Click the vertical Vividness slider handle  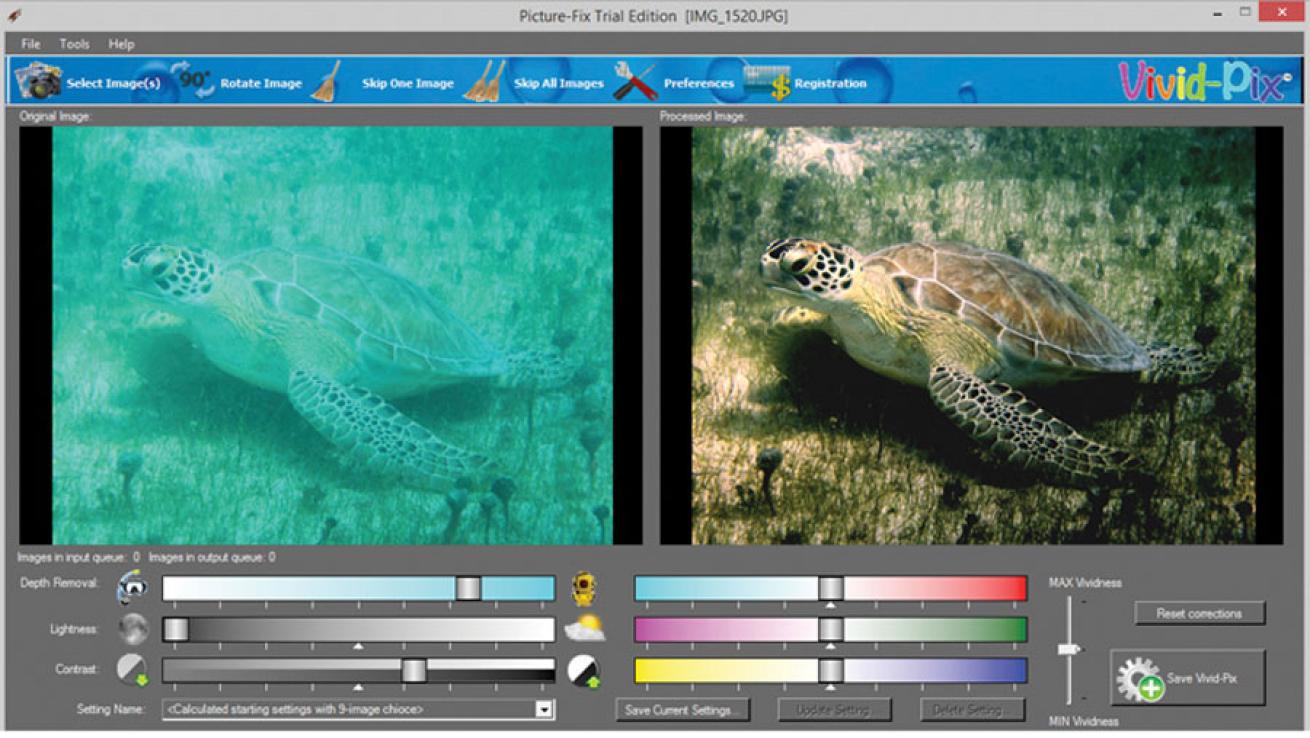[x=1069, y=650]
